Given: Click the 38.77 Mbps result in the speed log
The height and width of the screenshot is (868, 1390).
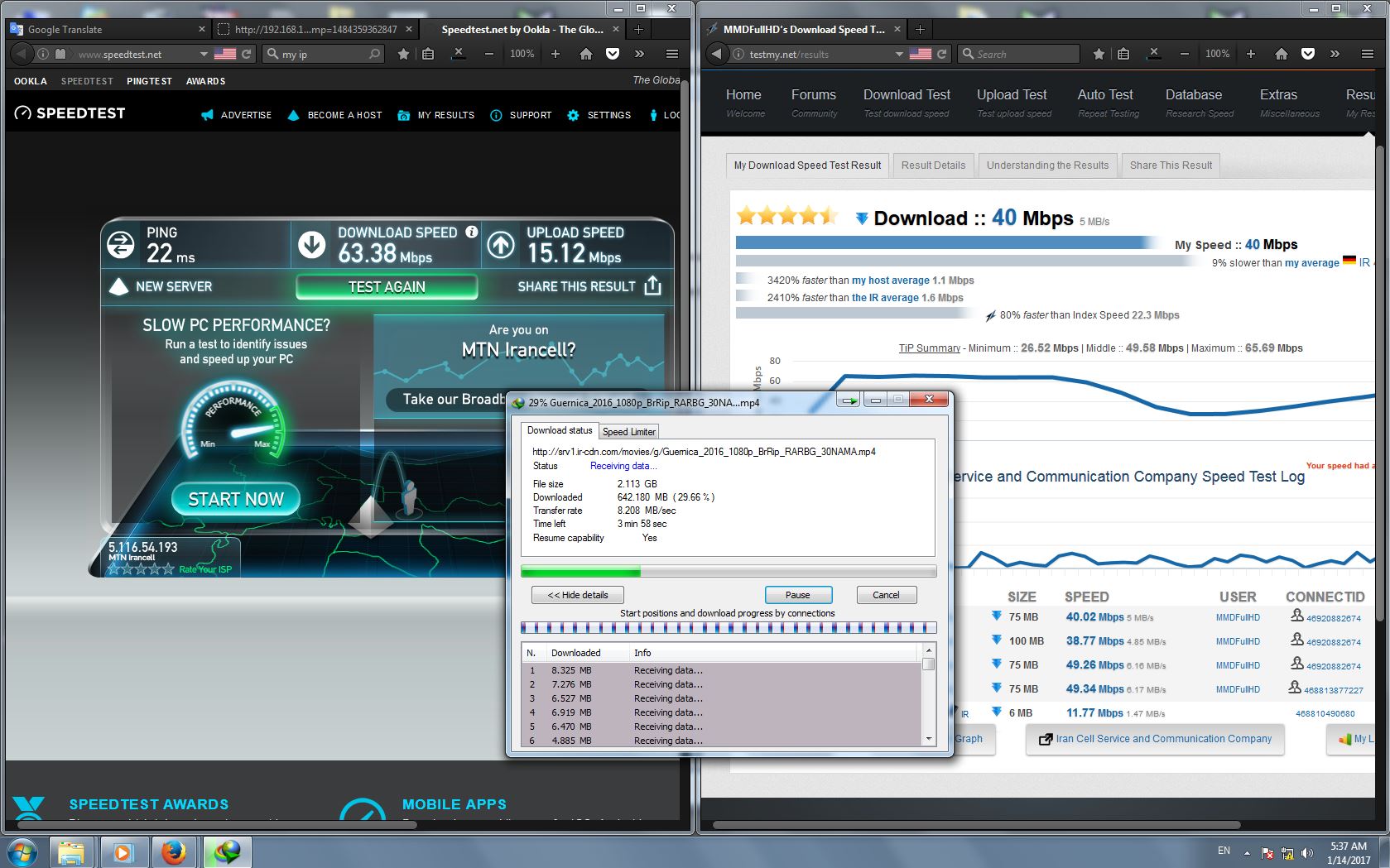Looking at the screenshot, I should point(1094,640).
